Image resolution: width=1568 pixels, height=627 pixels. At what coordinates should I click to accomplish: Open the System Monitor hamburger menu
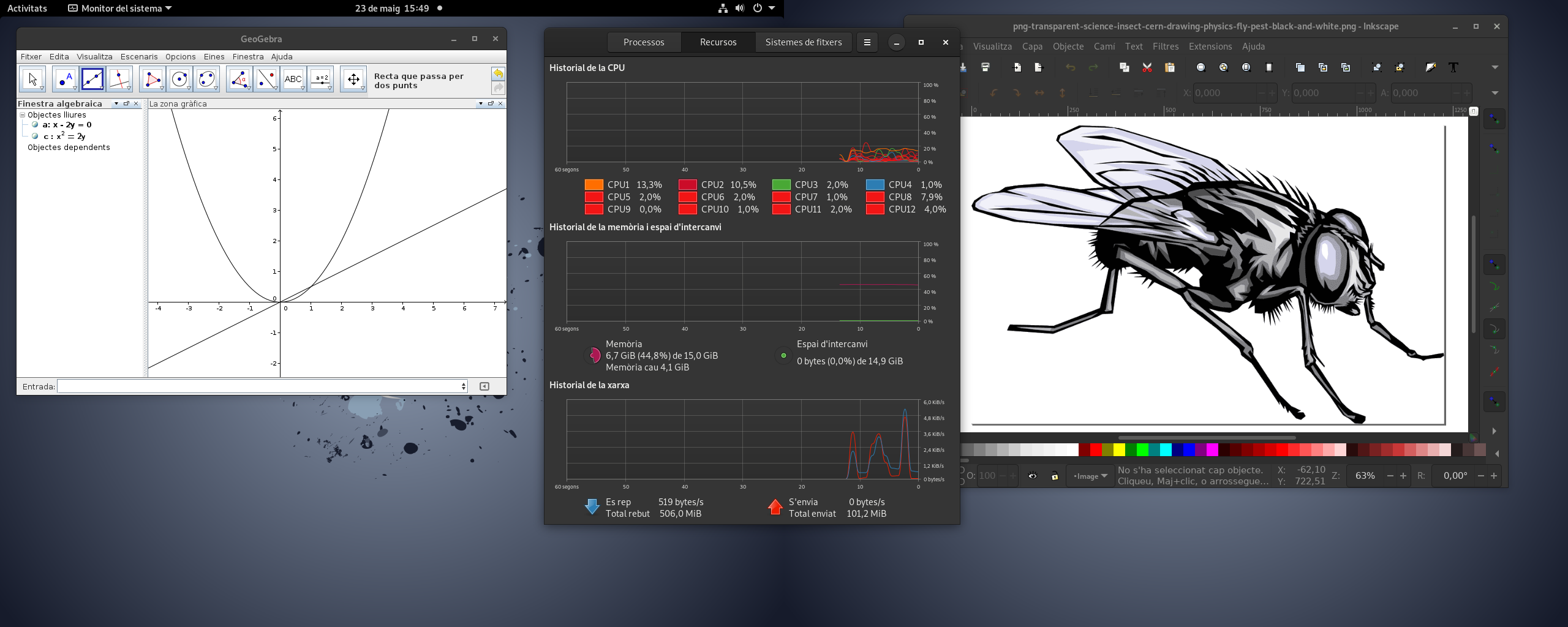coord(867,42)
